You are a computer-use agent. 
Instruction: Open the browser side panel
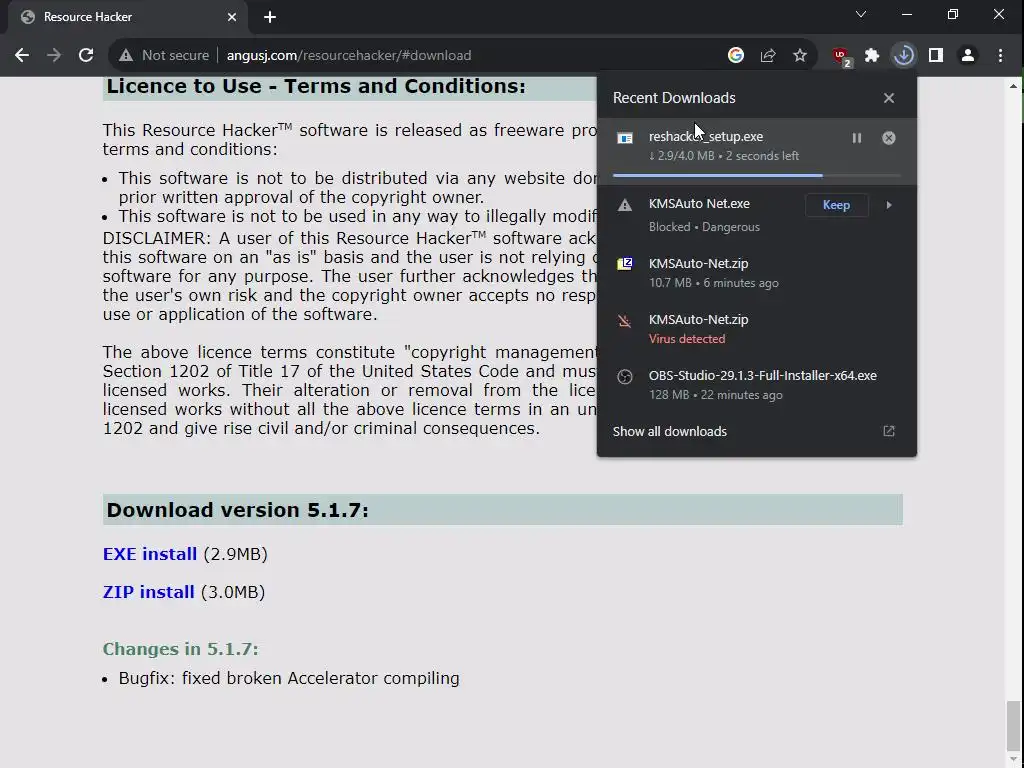pos(936,56)
